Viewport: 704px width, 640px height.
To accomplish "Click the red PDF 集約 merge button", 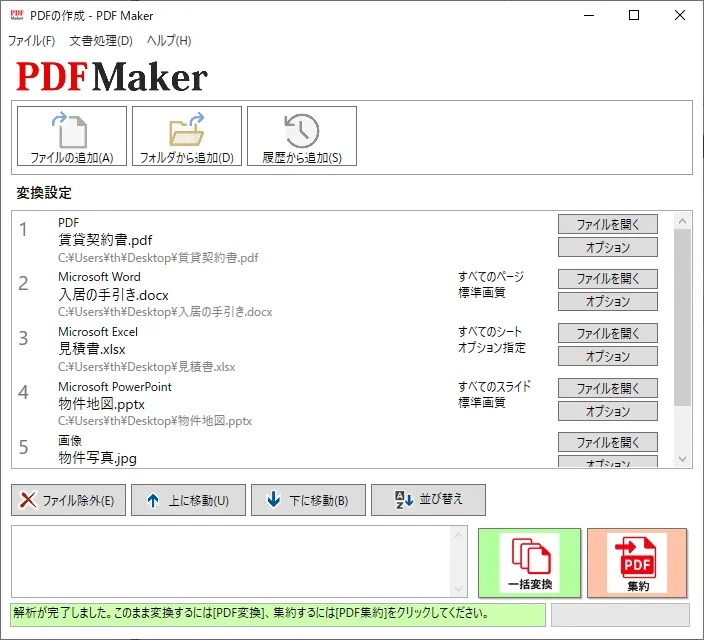I will (x=637, y=563).
